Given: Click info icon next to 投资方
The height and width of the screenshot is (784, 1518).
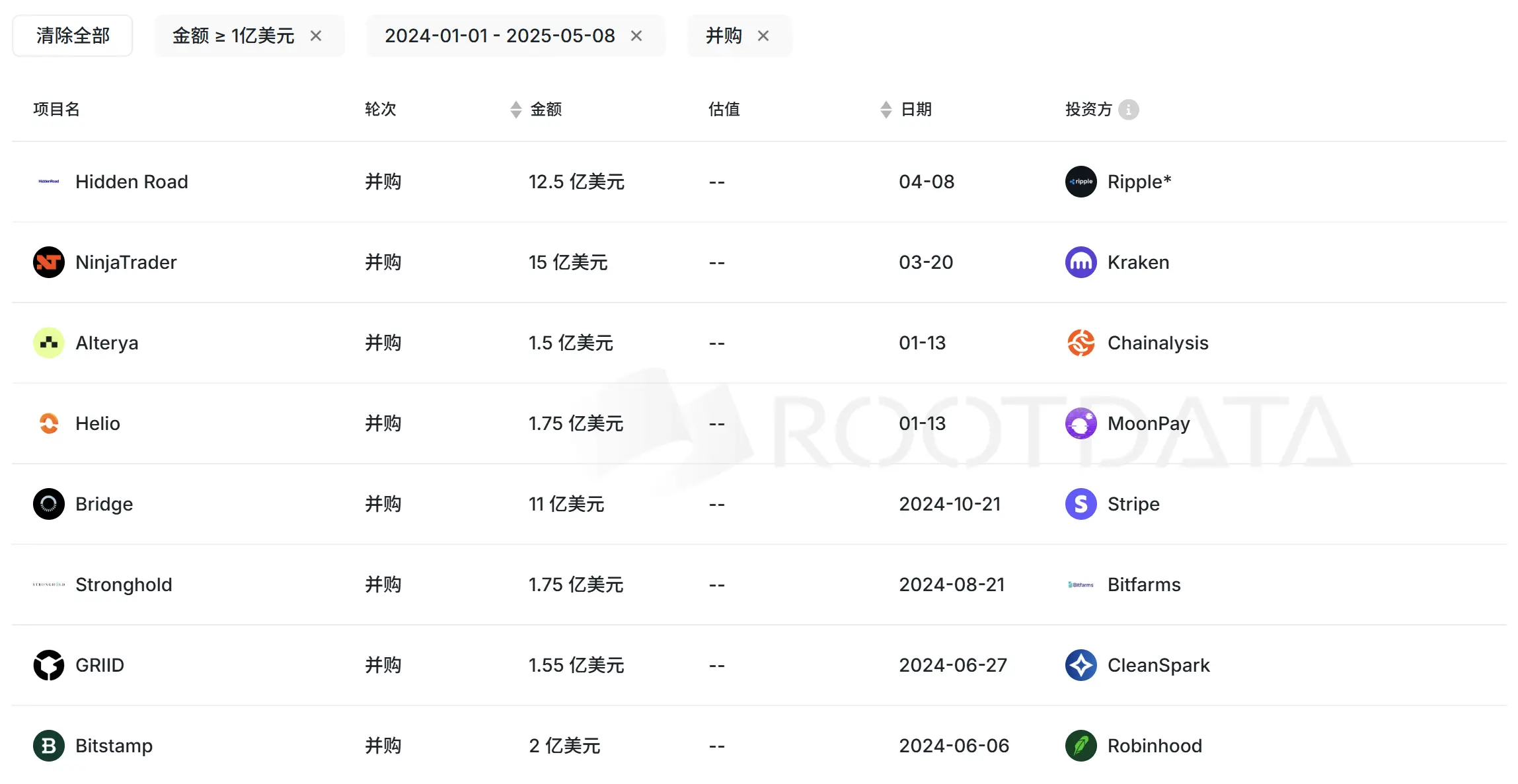Looking at the screenshot, I should click(1129, 110).
